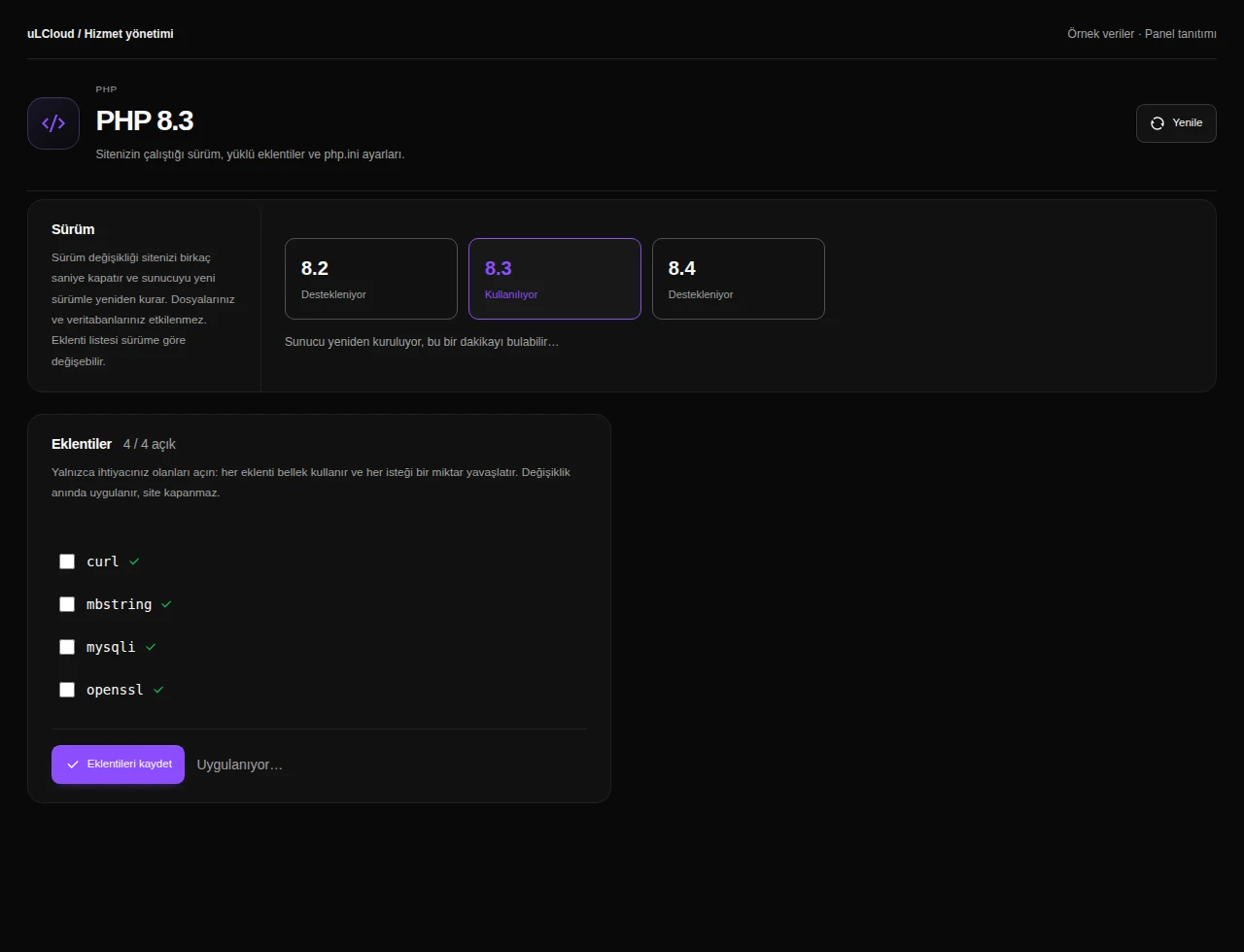Click the curl extension name

(102, 561)
